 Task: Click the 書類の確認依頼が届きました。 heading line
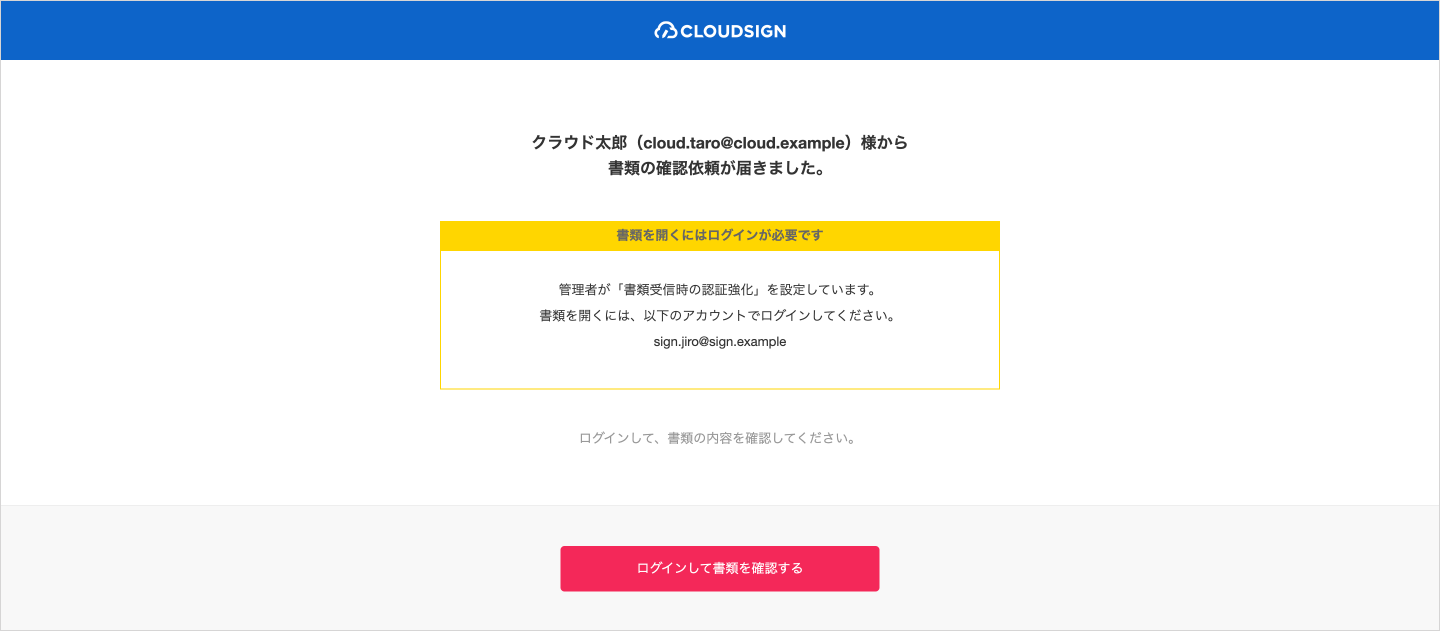(x=719, y=169)
